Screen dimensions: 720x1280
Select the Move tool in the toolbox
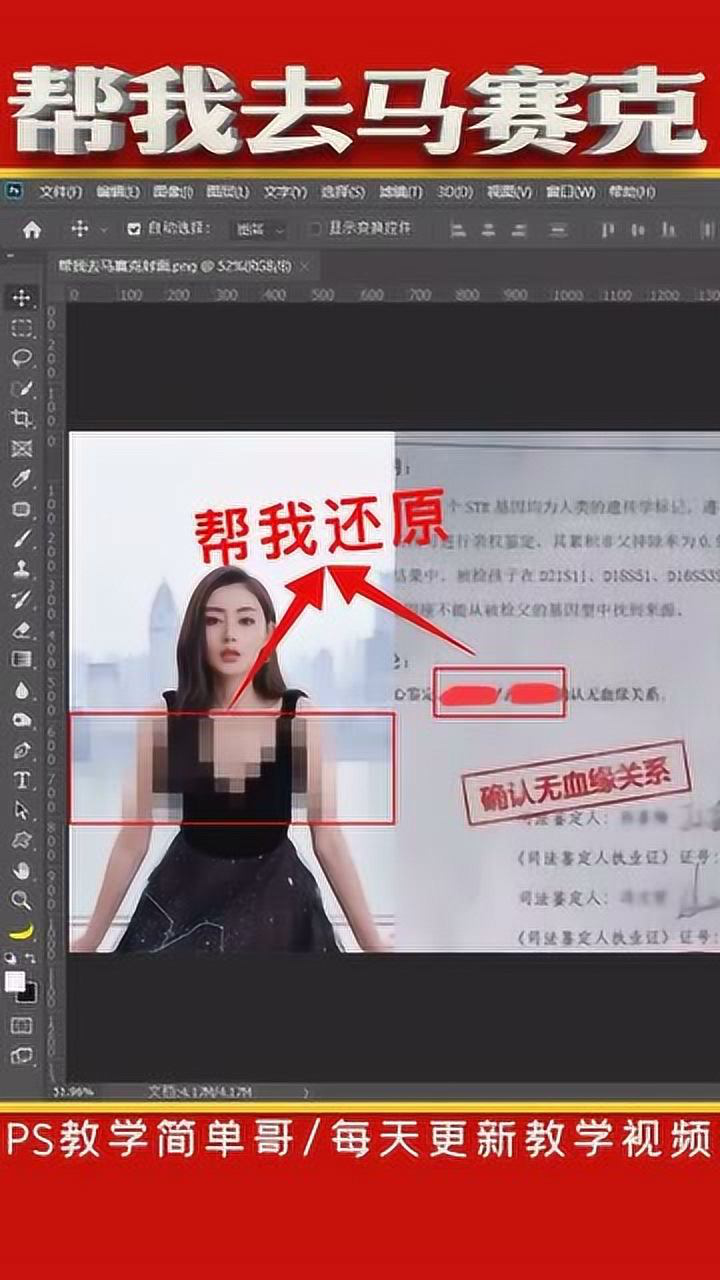[22, 297]
